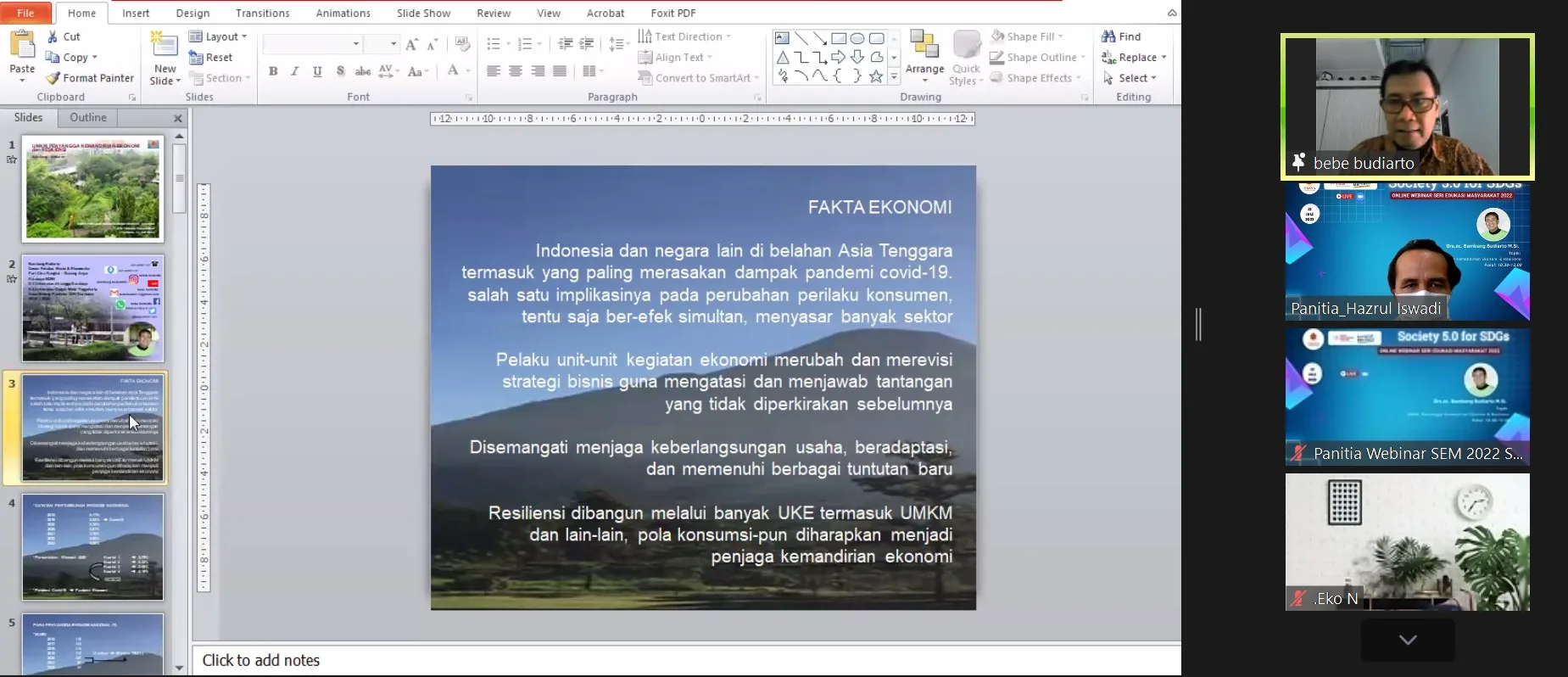The width and height of the screenshot is (1568, 677).
Task: Toggle Bold formatting
Action: [273, 71]
